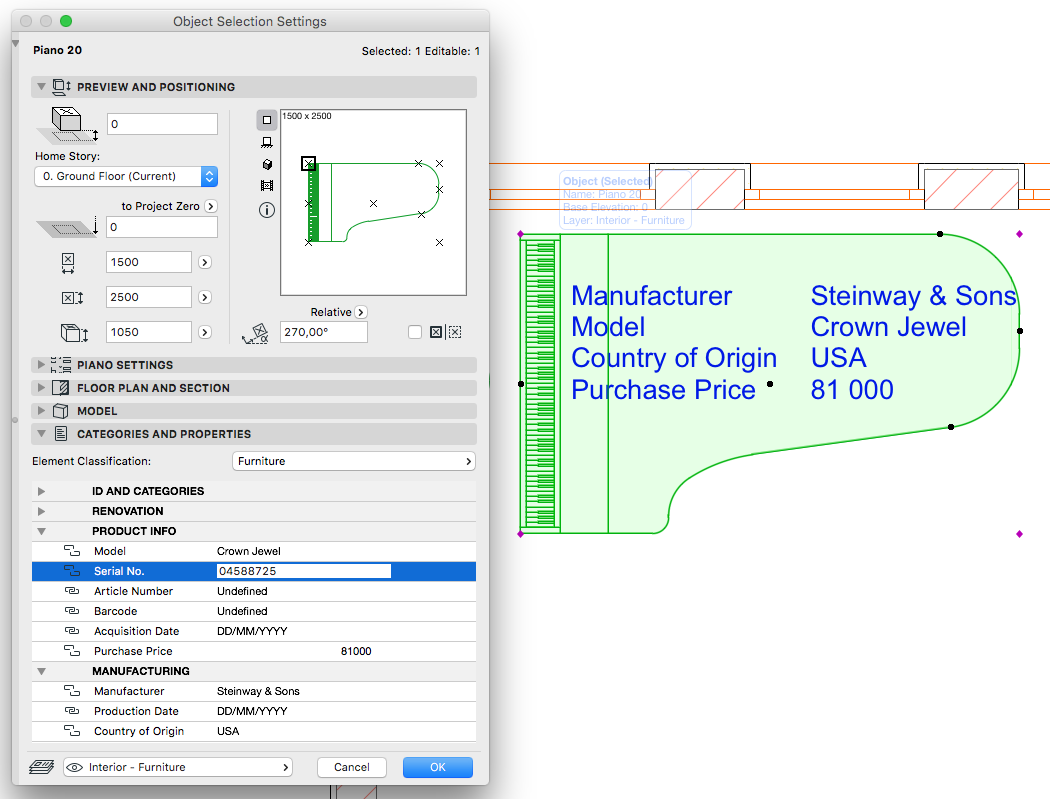Click the to Project Zero button
This screenshot has width=1050, height=799.
click(212, 203)
